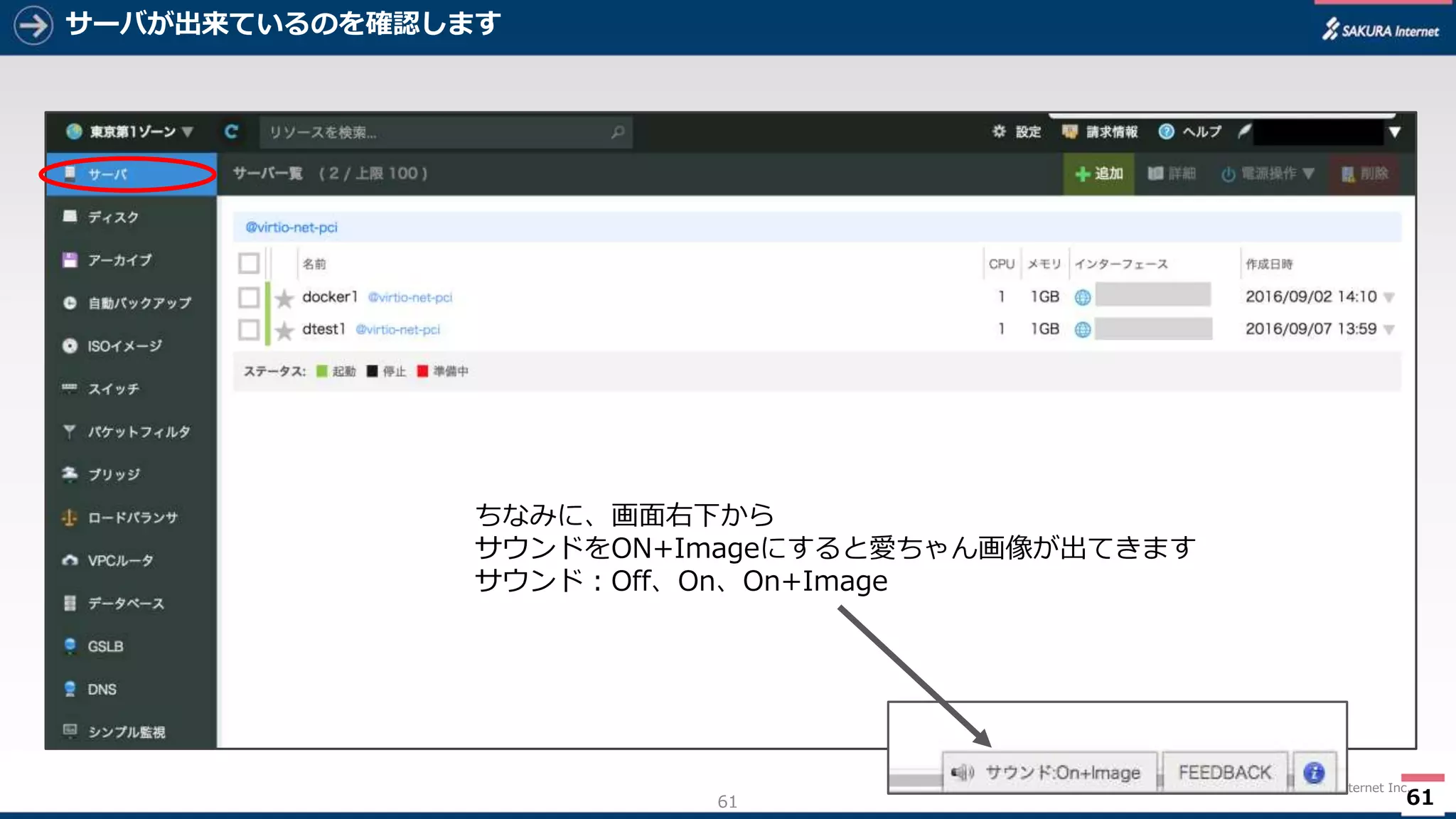Screen dimensions: 1456x819
Task: Check the dtest1 row checkbox
Action: pos(249,329)
